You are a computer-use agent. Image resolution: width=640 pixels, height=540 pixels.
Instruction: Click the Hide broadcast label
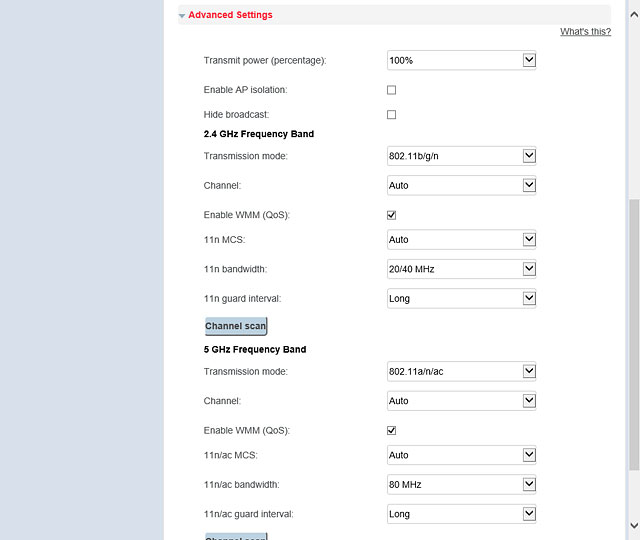(236, 115)
